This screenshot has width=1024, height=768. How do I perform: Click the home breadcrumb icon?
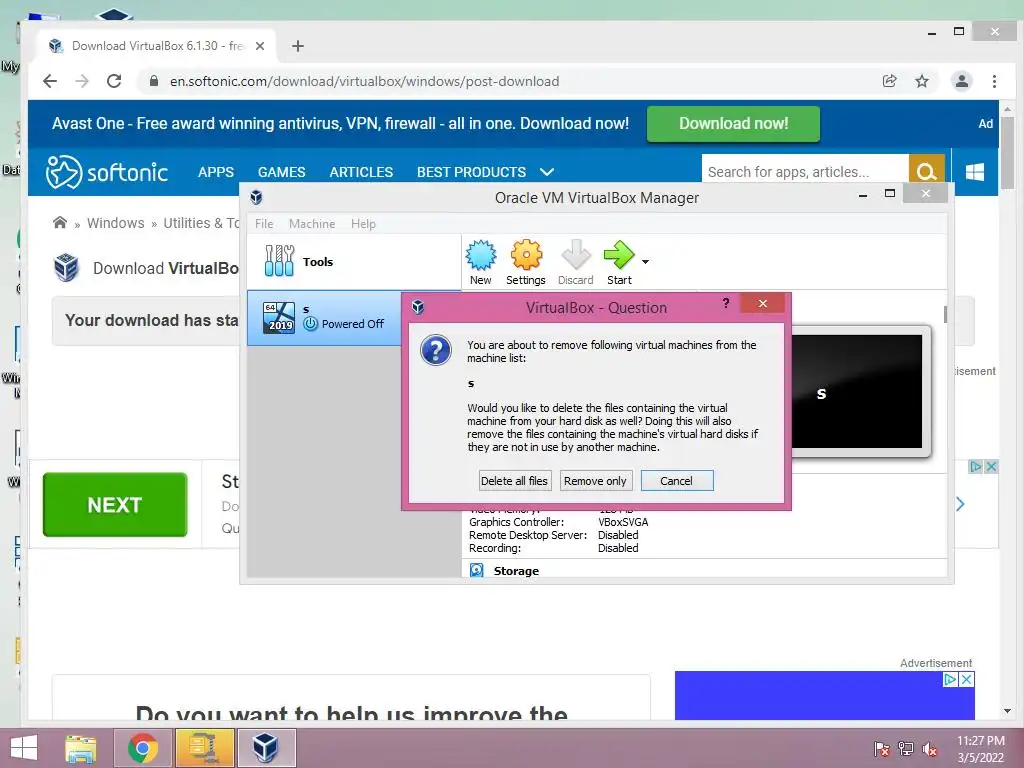59,223
